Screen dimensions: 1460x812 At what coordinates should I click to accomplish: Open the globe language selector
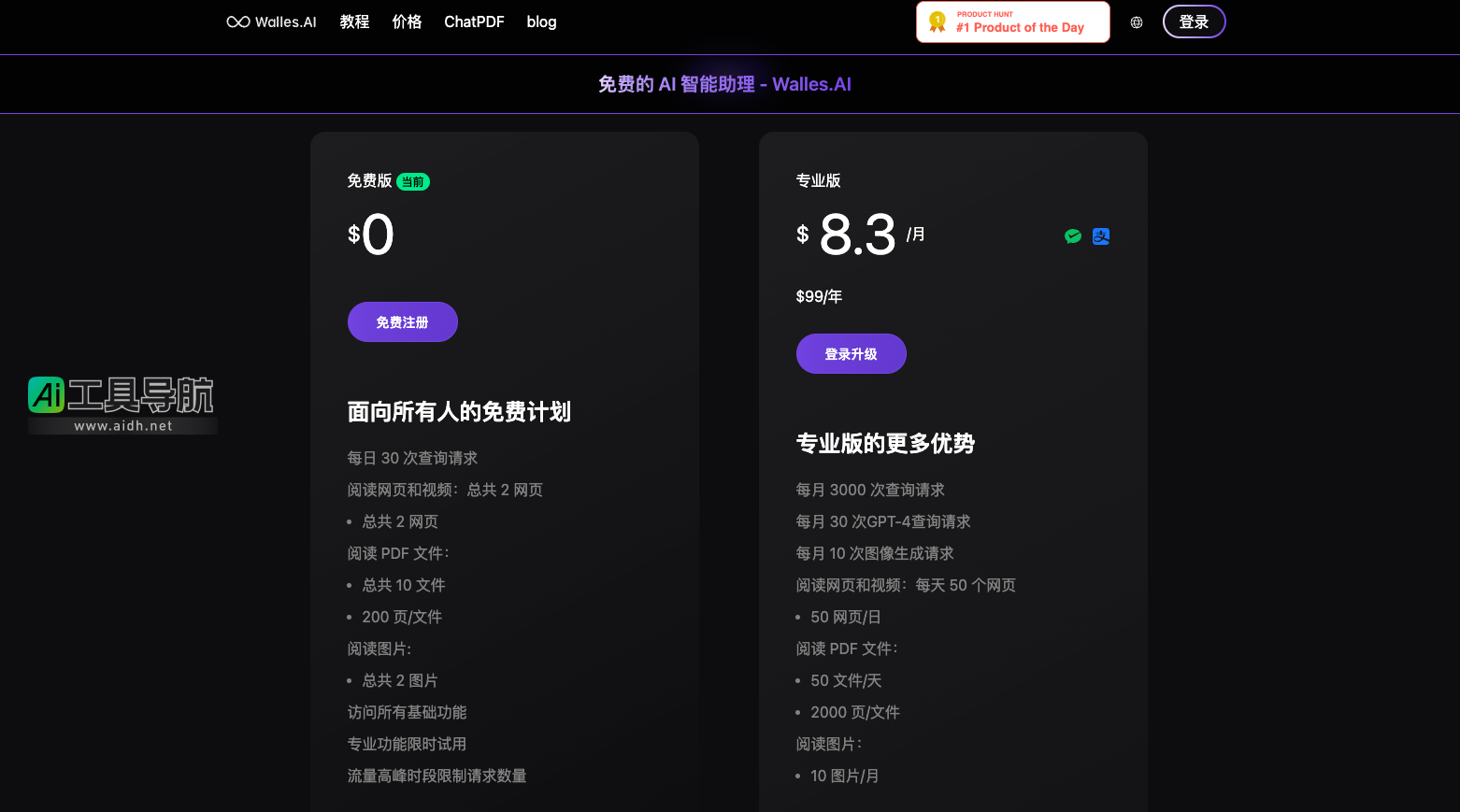pos(1137,22)
